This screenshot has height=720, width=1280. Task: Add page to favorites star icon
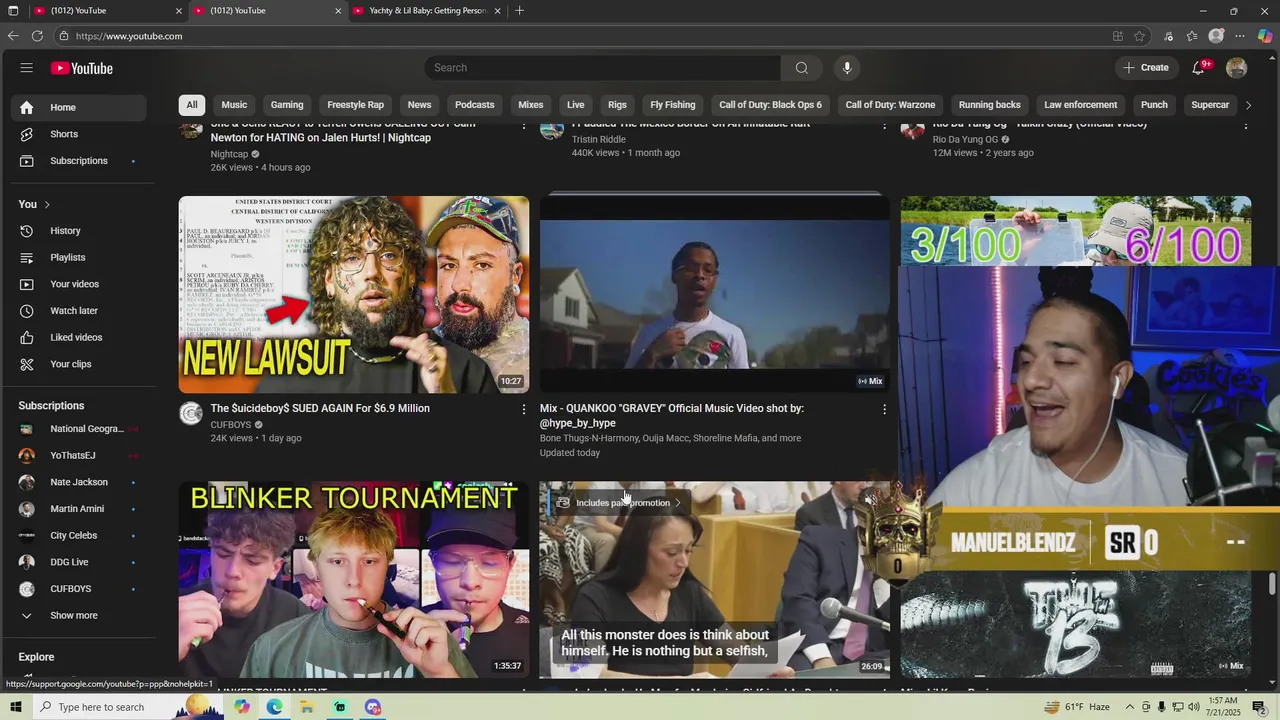(x=1140, y=36)
